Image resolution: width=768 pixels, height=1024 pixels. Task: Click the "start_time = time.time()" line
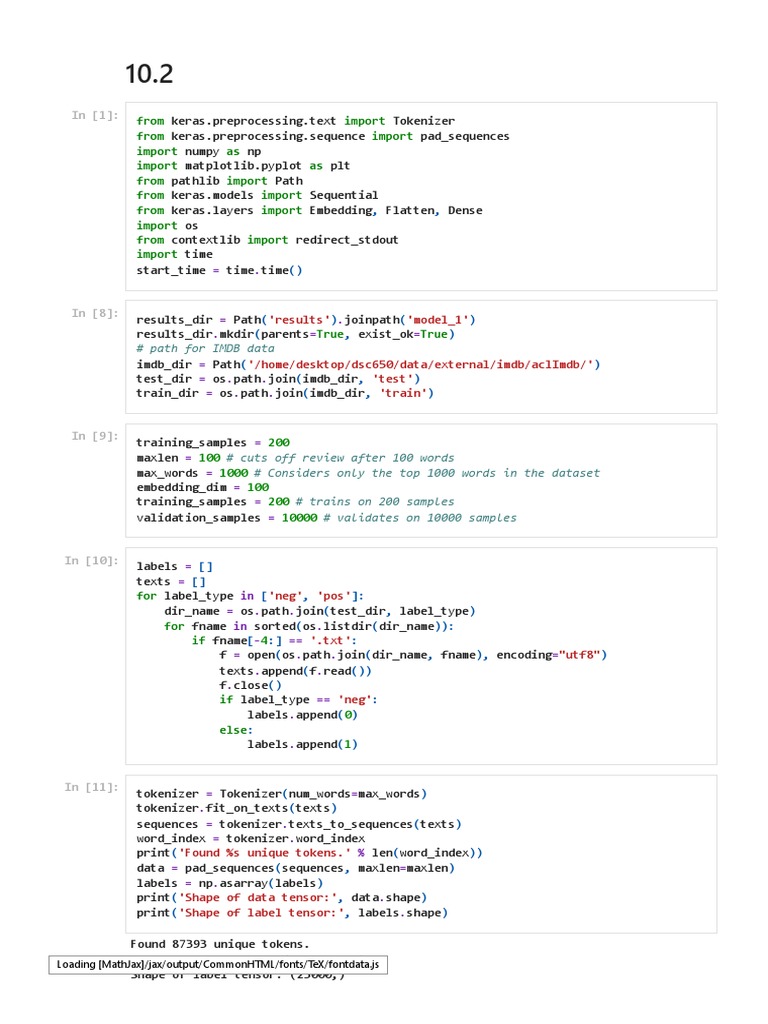(x=219, y=270)
